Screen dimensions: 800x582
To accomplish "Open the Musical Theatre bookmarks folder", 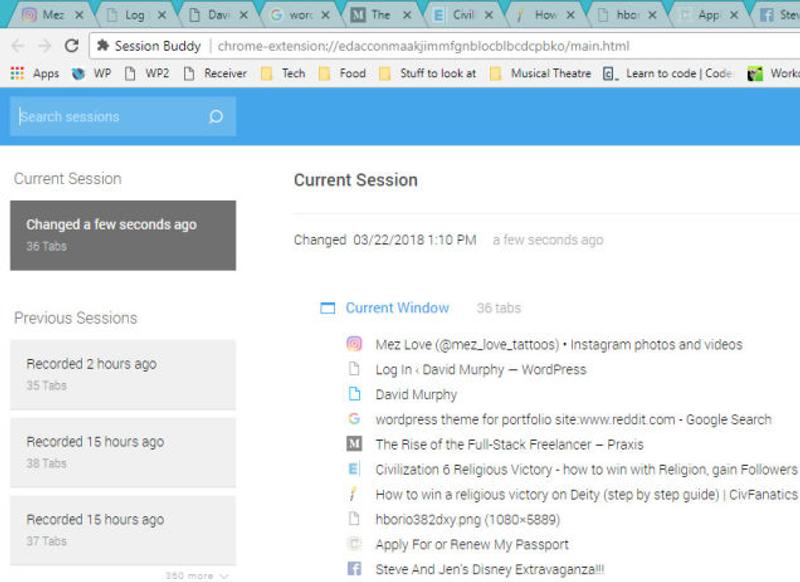I will (x=540, y=73).
